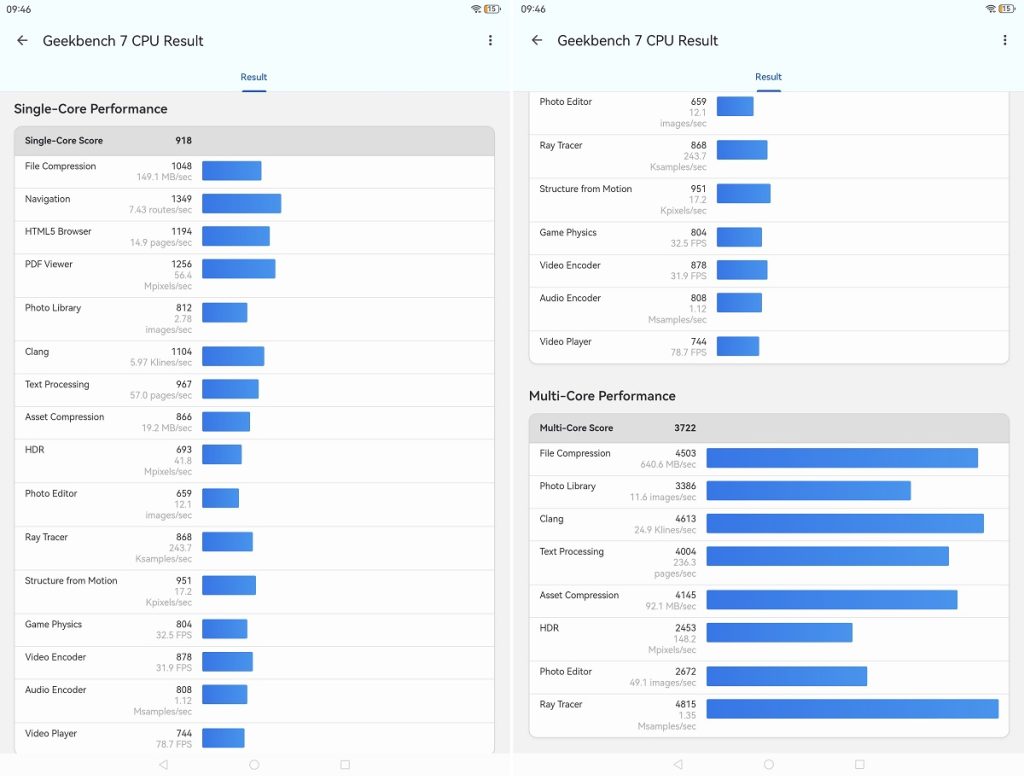Select the multi-core Clang 4613 row
Screen dimensions: 1024x780
click(769, 525)
